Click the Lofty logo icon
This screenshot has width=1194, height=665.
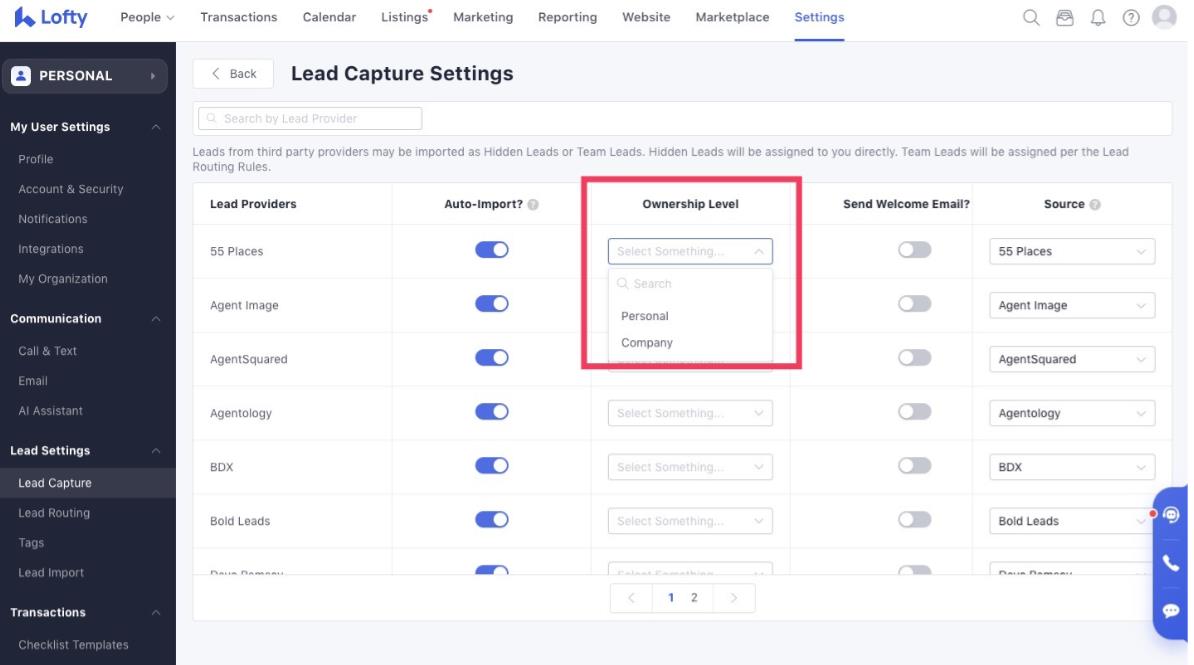(24, 17)
